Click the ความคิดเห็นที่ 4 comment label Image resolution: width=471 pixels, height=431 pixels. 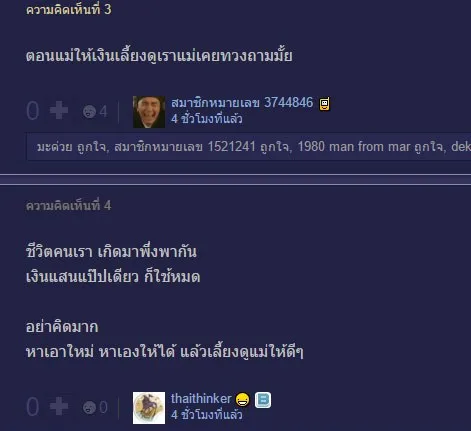coord(69,206)
